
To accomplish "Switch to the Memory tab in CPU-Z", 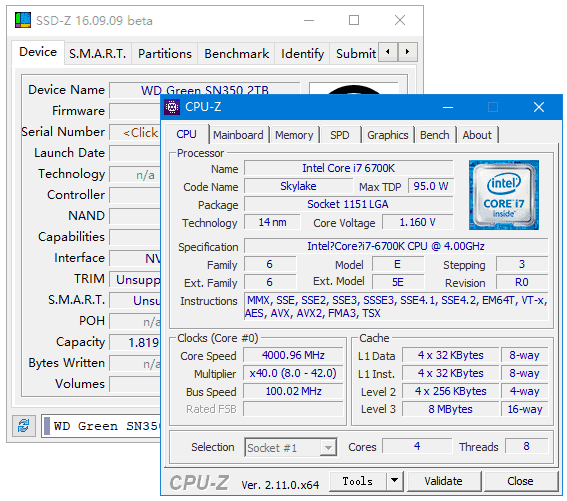I will 294,135.
